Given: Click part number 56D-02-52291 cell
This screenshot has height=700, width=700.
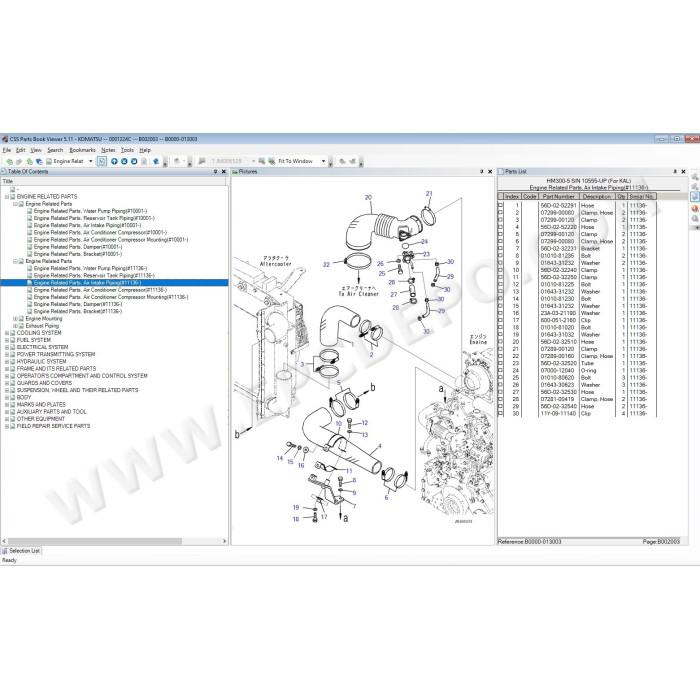Looking at the screenshot, I should [x=558, y=206].
